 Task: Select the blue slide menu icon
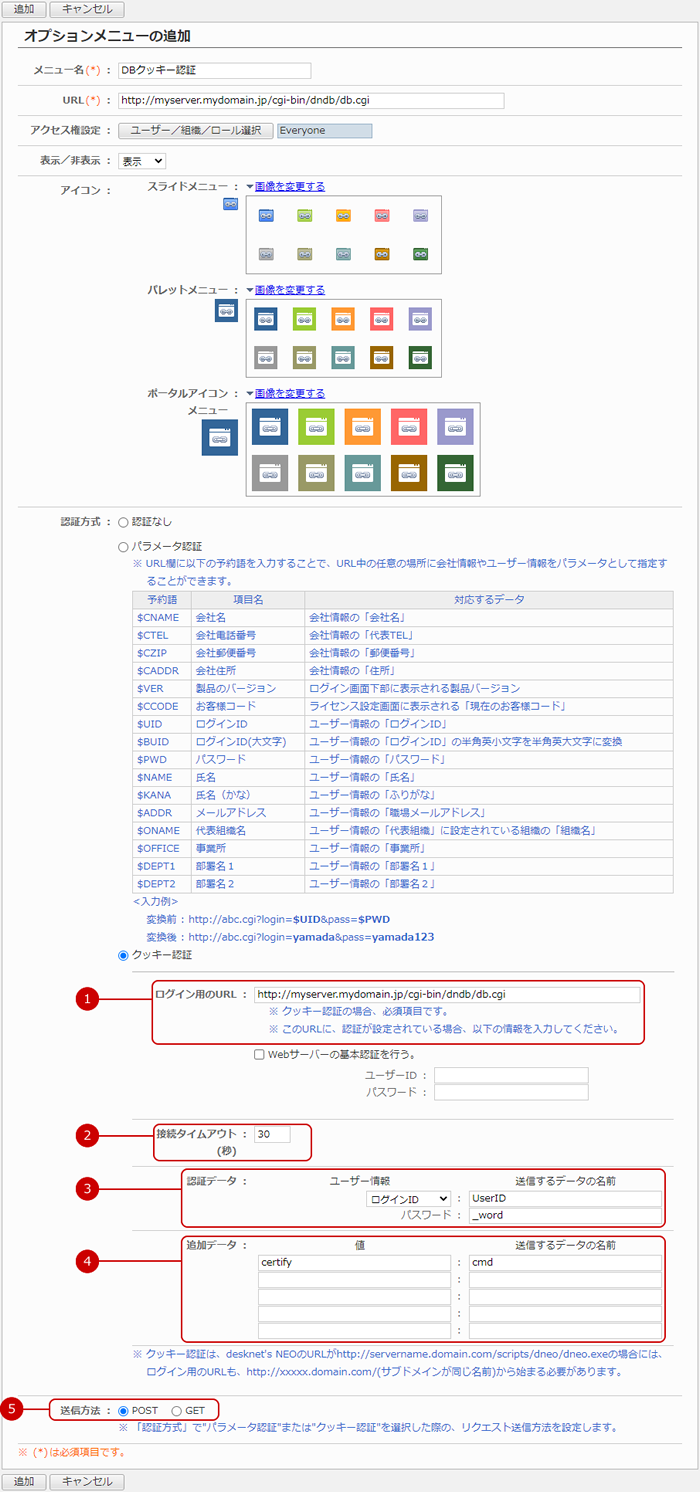point(266,215)
